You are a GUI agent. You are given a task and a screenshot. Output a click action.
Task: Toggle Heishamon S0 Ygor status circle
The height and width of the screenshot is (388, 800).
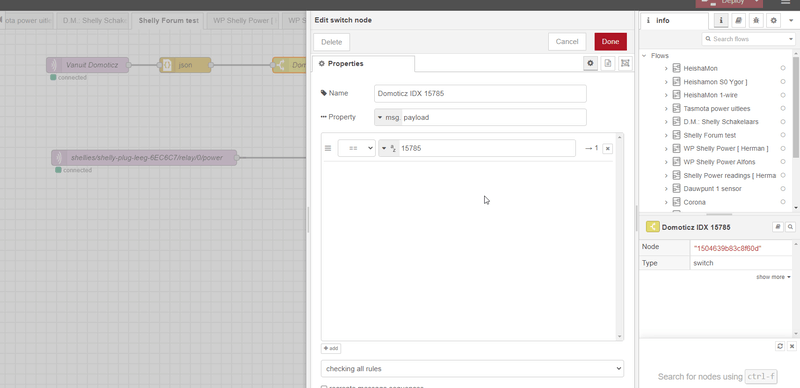(783, 82)
